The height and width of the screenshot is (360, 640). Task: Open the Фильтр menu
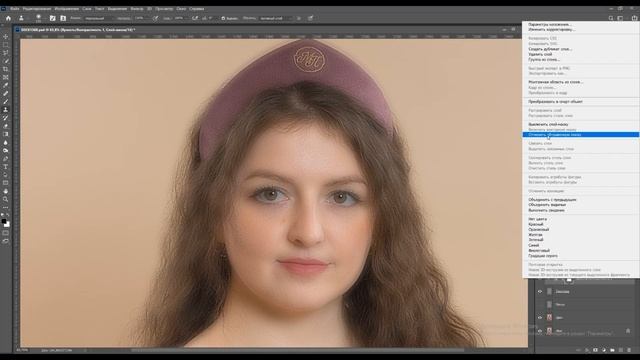(137, 9)
